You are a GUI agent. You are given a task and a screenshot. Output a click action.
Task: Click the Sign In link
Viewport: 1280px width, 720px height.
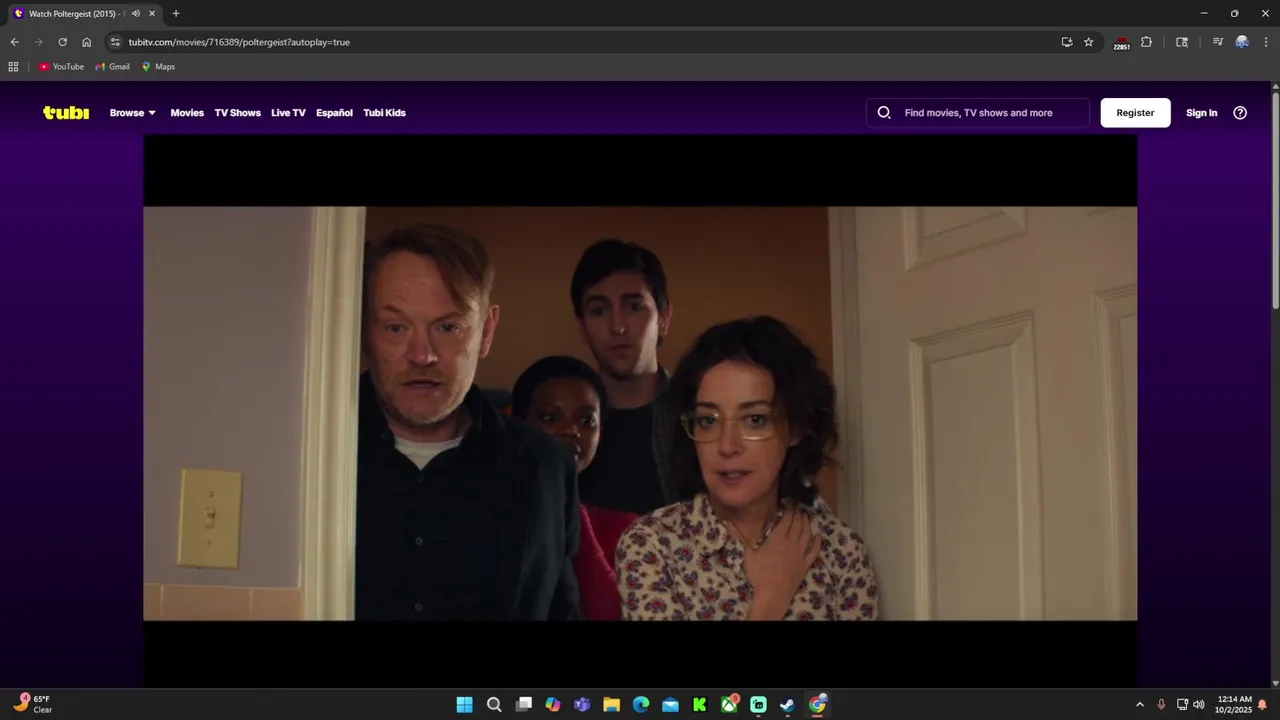pos(1201,113)
